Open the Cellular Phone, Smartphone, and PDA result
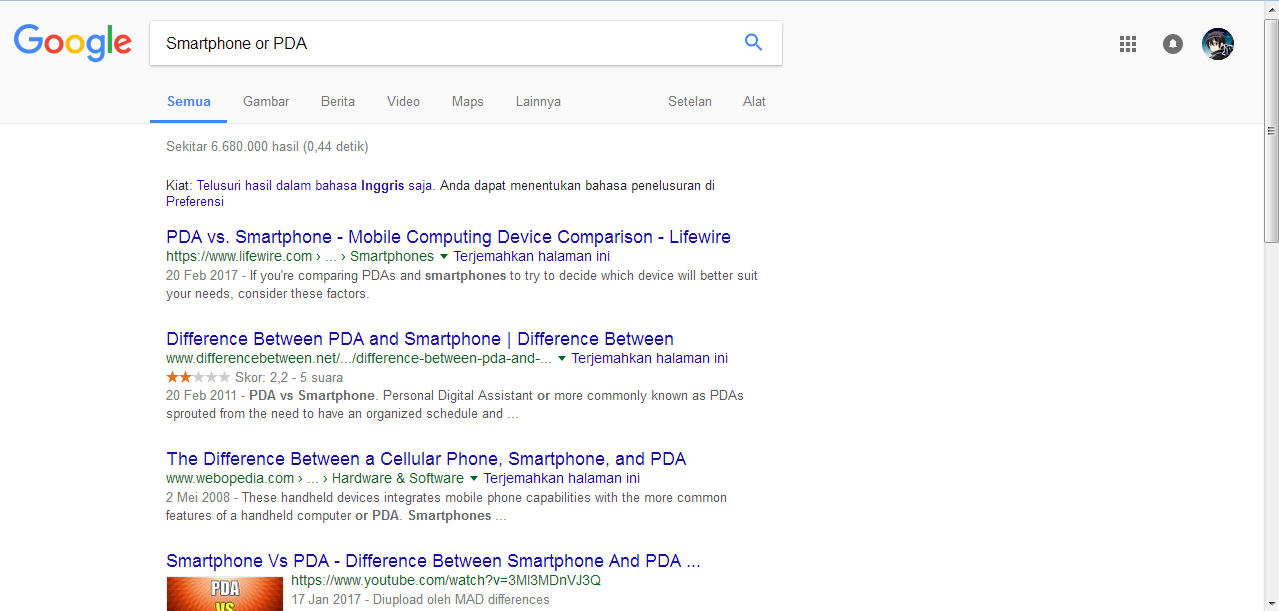This screenshot has width=1279, height=611. [426, 459]
